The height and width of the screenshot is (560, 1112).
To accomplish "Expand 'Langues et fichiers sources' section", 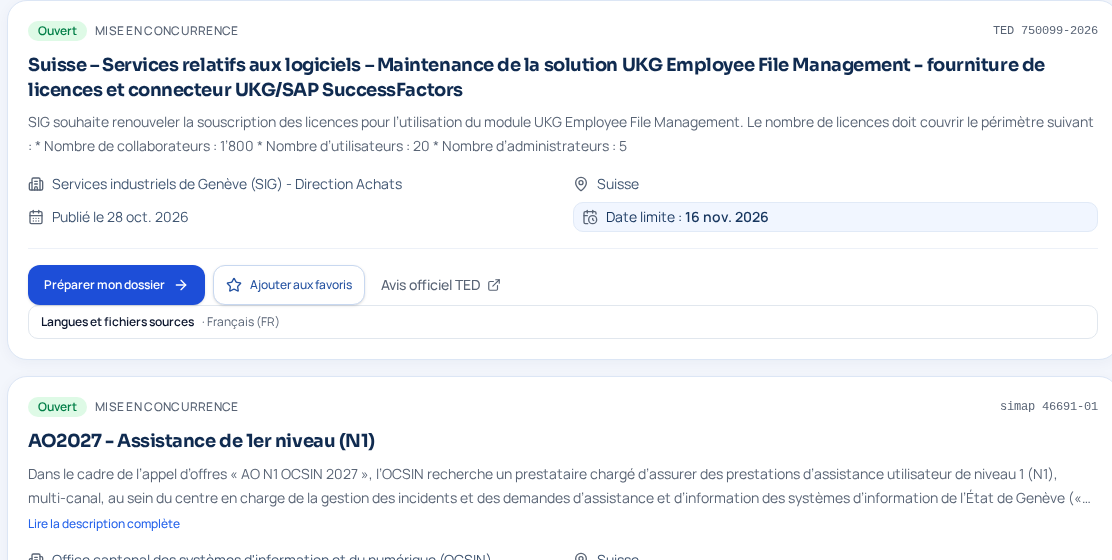I will pos(562,322).
